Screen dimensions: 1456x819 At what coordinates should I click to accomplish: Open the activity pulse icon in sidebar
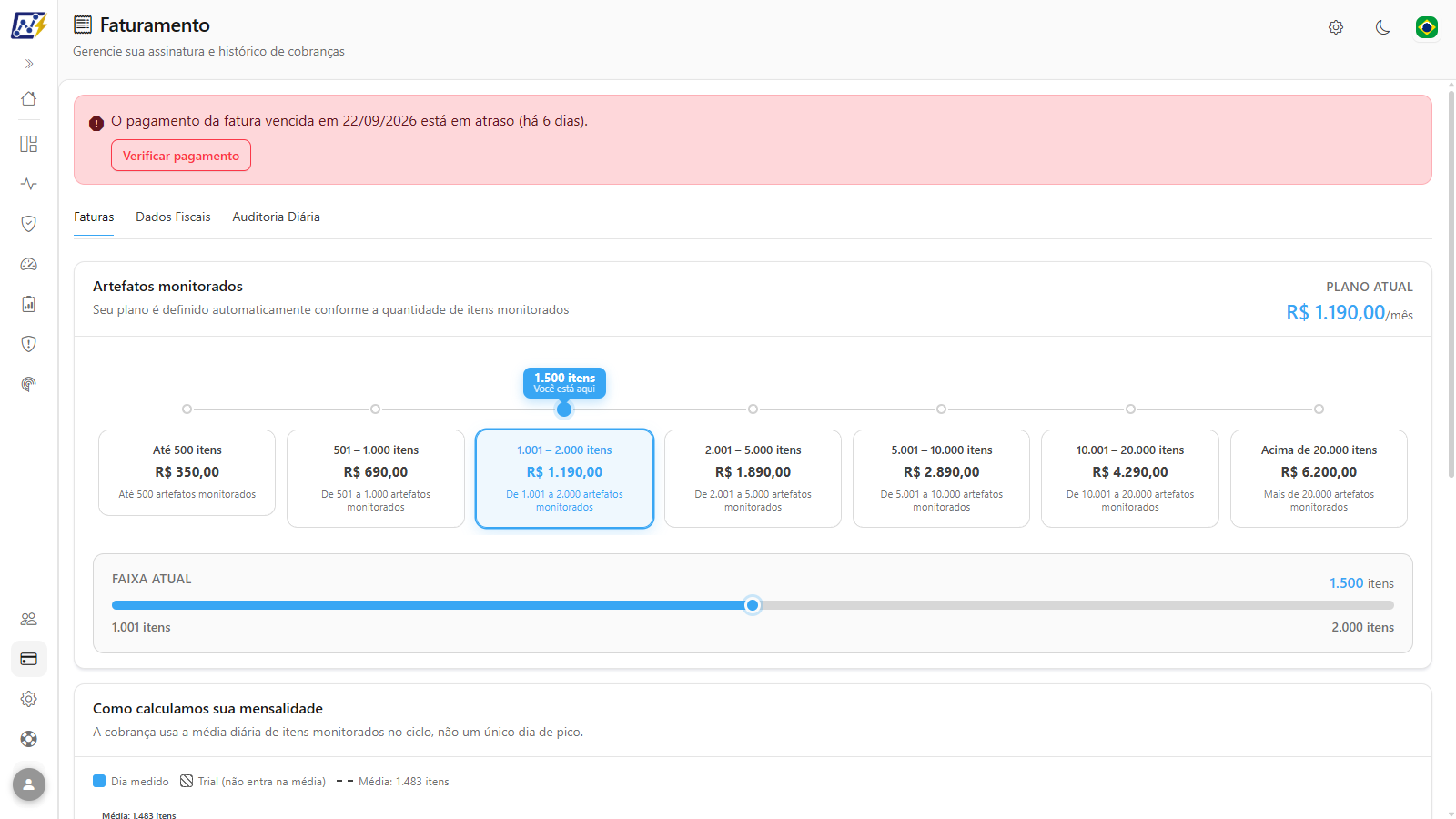[x=29, y=184]
